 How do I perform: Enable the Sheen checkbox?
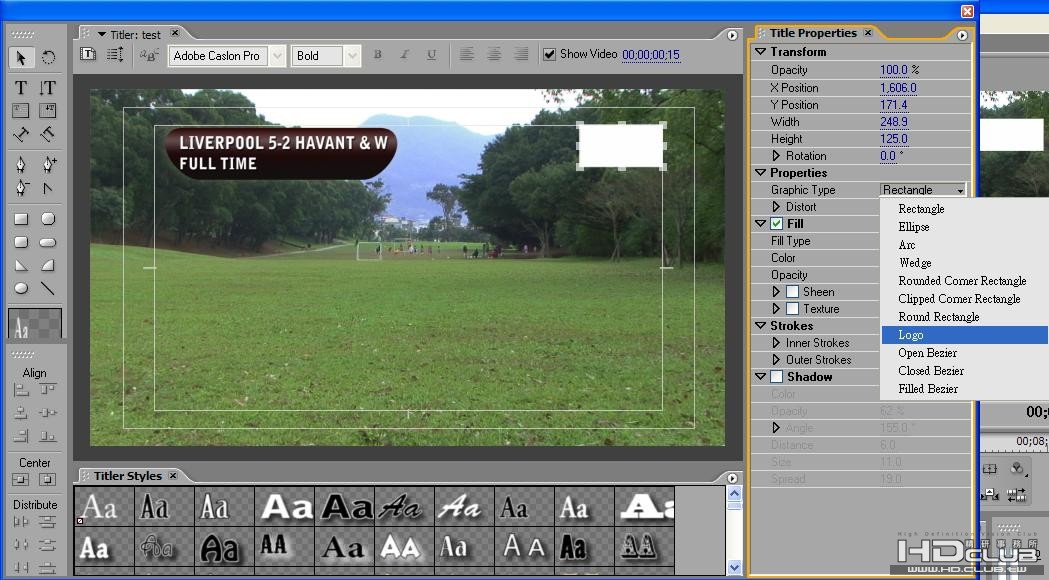tap(792, 292)
